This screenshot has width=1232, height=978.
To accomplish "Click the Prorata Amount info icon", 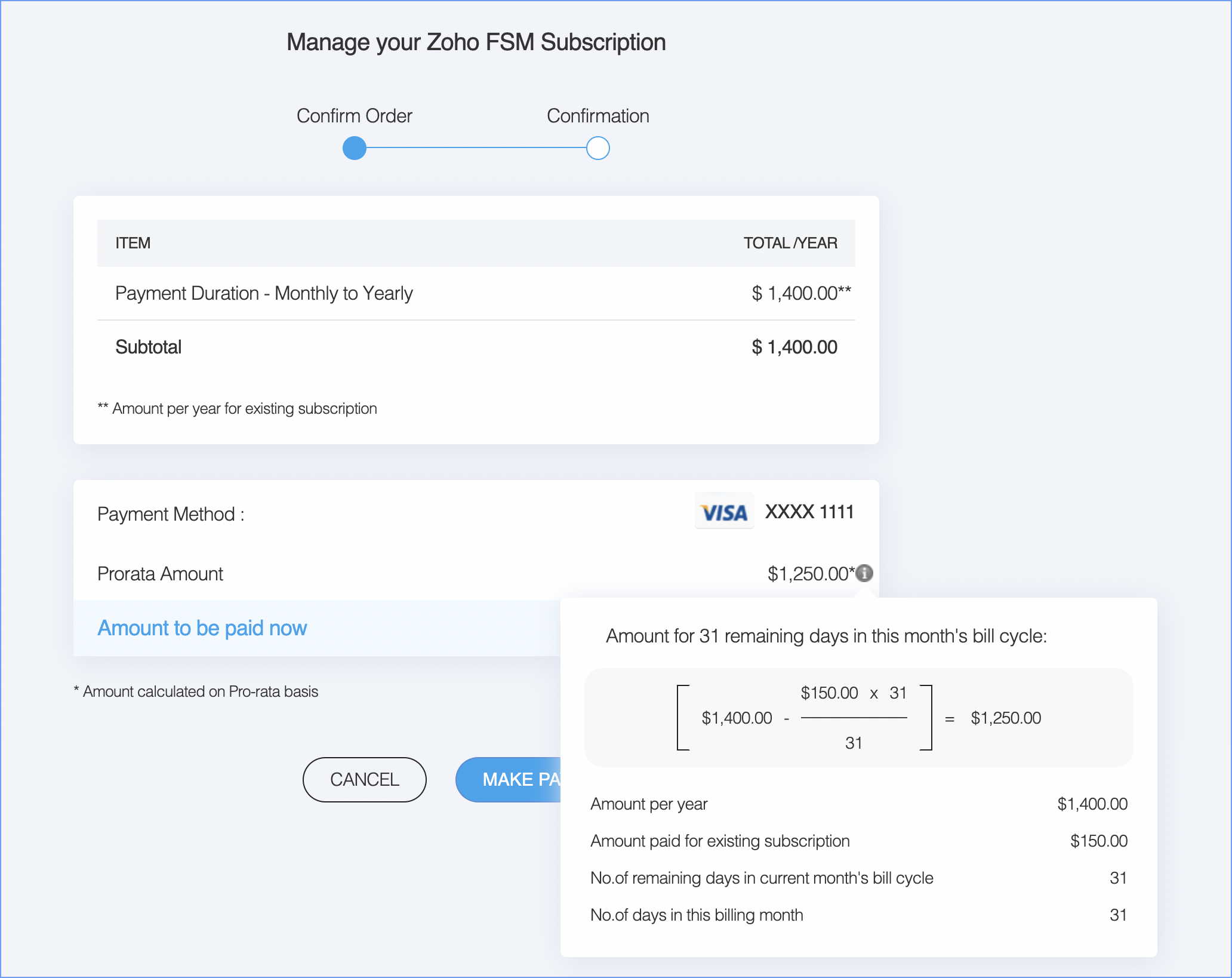I will point(864,573).
